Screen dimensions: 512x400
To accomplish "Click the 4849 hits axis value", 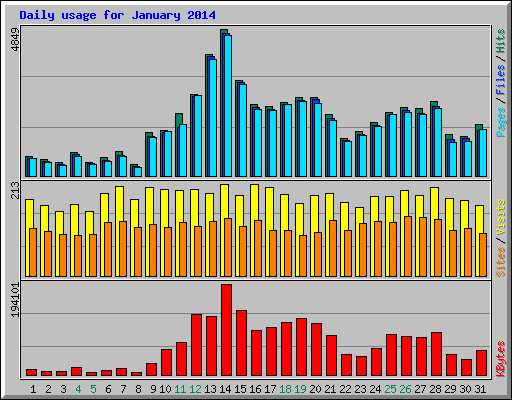I will pyautogui.click(x=16, y=40).
